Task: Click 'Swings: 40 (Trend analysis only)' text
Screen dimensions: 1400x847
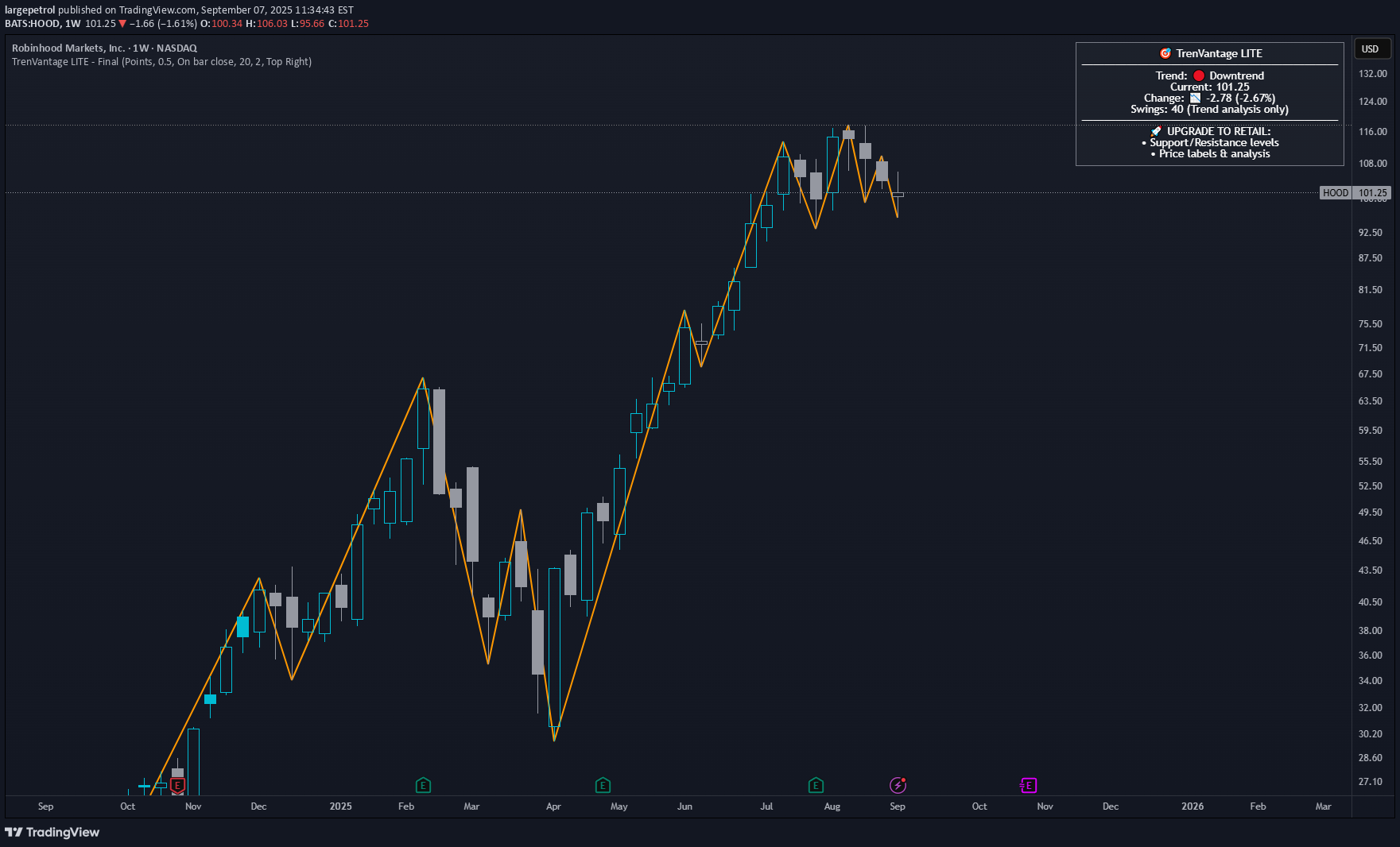Action: tap(1210, 109)
